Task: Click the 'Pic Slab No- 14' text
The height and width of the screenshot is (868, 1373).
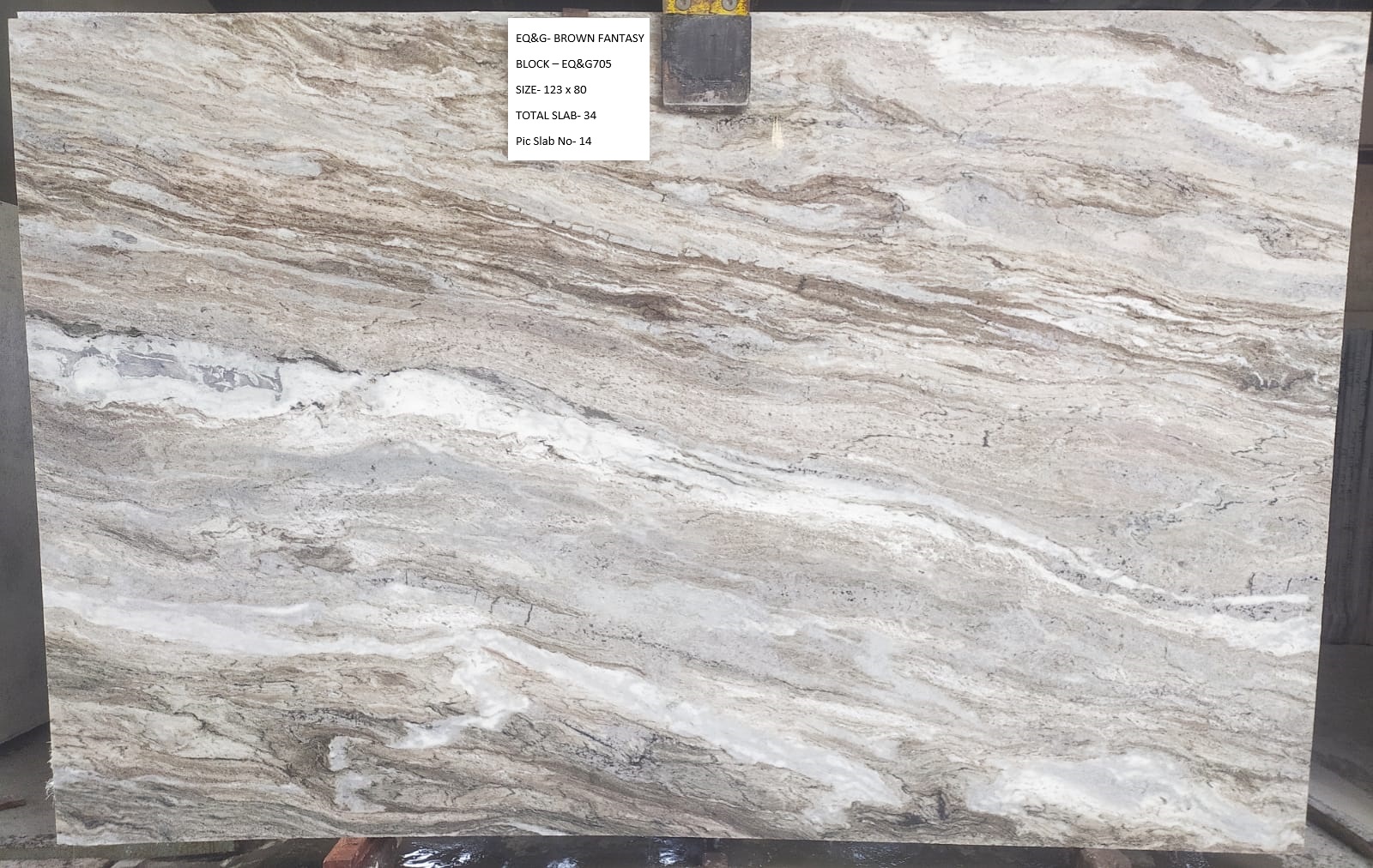Action: click(553, 142)
